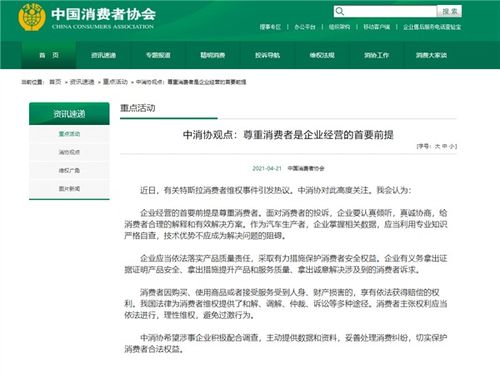Click the source 中国消费者协会 beside date
Screen dimensions: 500x373
pyautogui.click(x=306, y=168)
